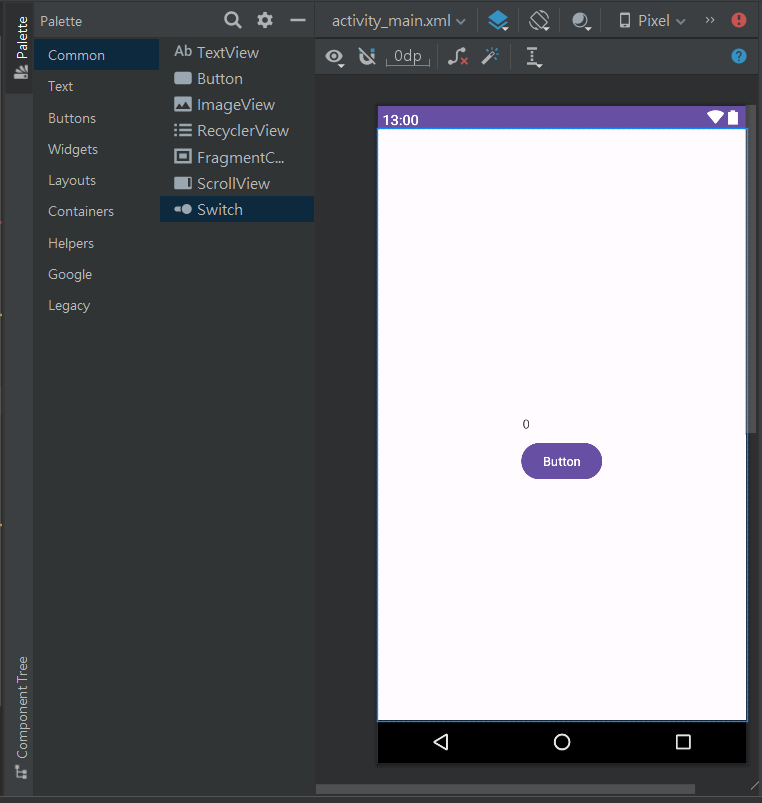Show more toolbar options chevrons
This screenshot has width=762, height=803.
click(x=710, y=20)
